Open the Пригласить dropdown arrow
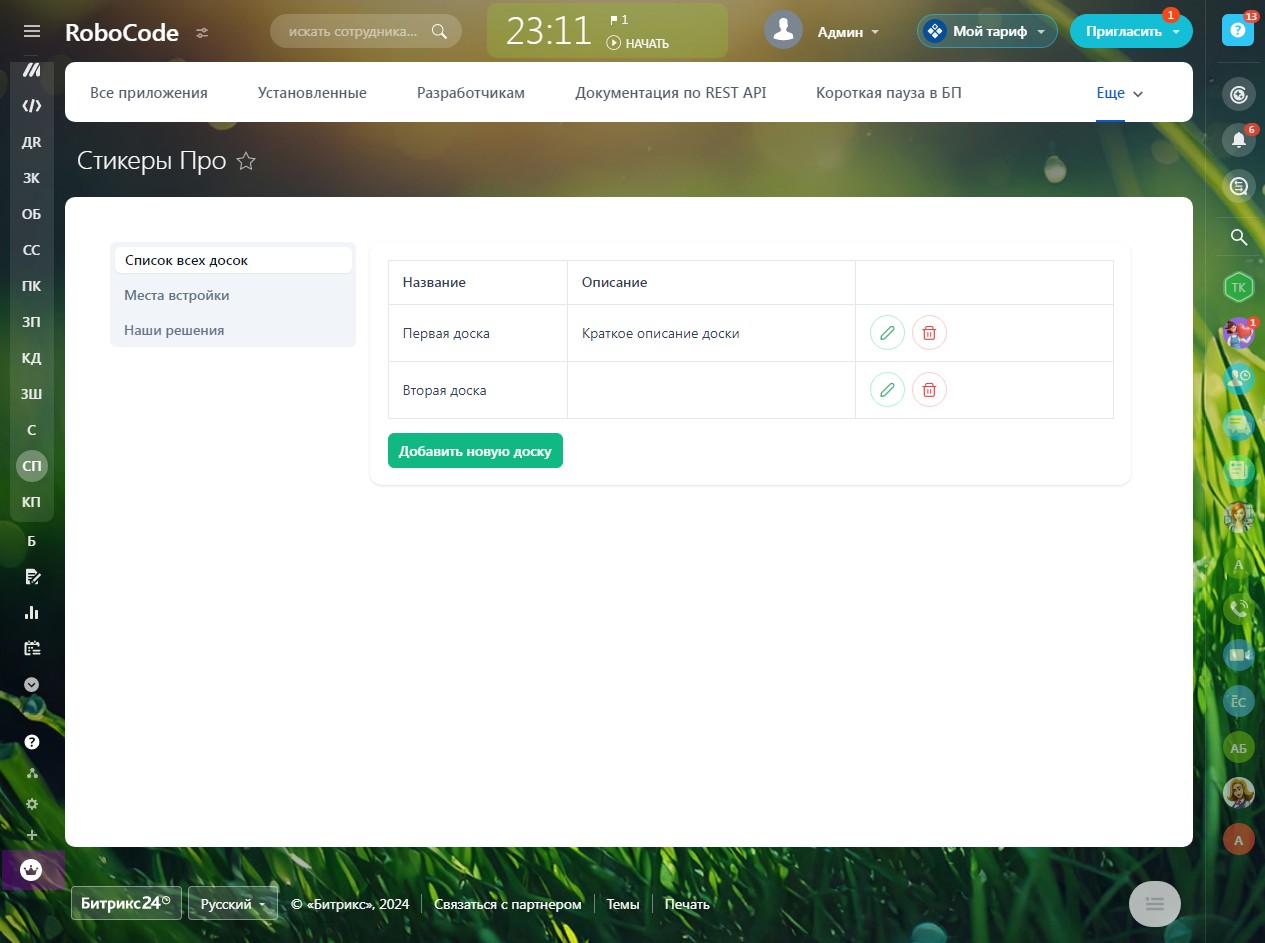 [x=1176, y=32]
